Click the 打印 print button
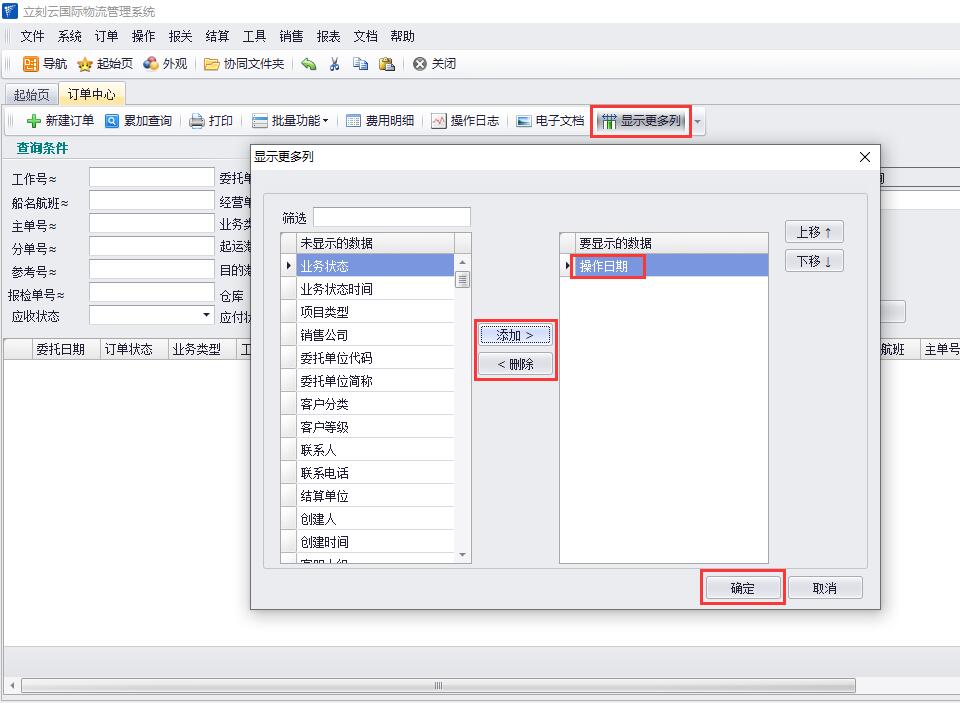960x703 pixels. point(211,121)
